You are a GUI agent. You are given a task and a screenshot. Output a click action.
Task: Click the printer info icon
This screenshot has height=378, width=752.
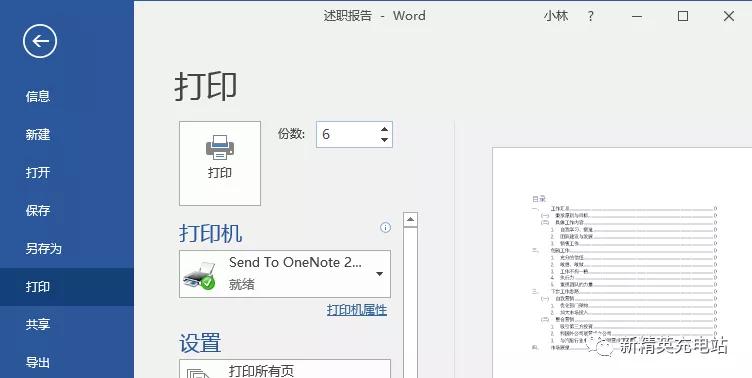[x=385, y=227]
